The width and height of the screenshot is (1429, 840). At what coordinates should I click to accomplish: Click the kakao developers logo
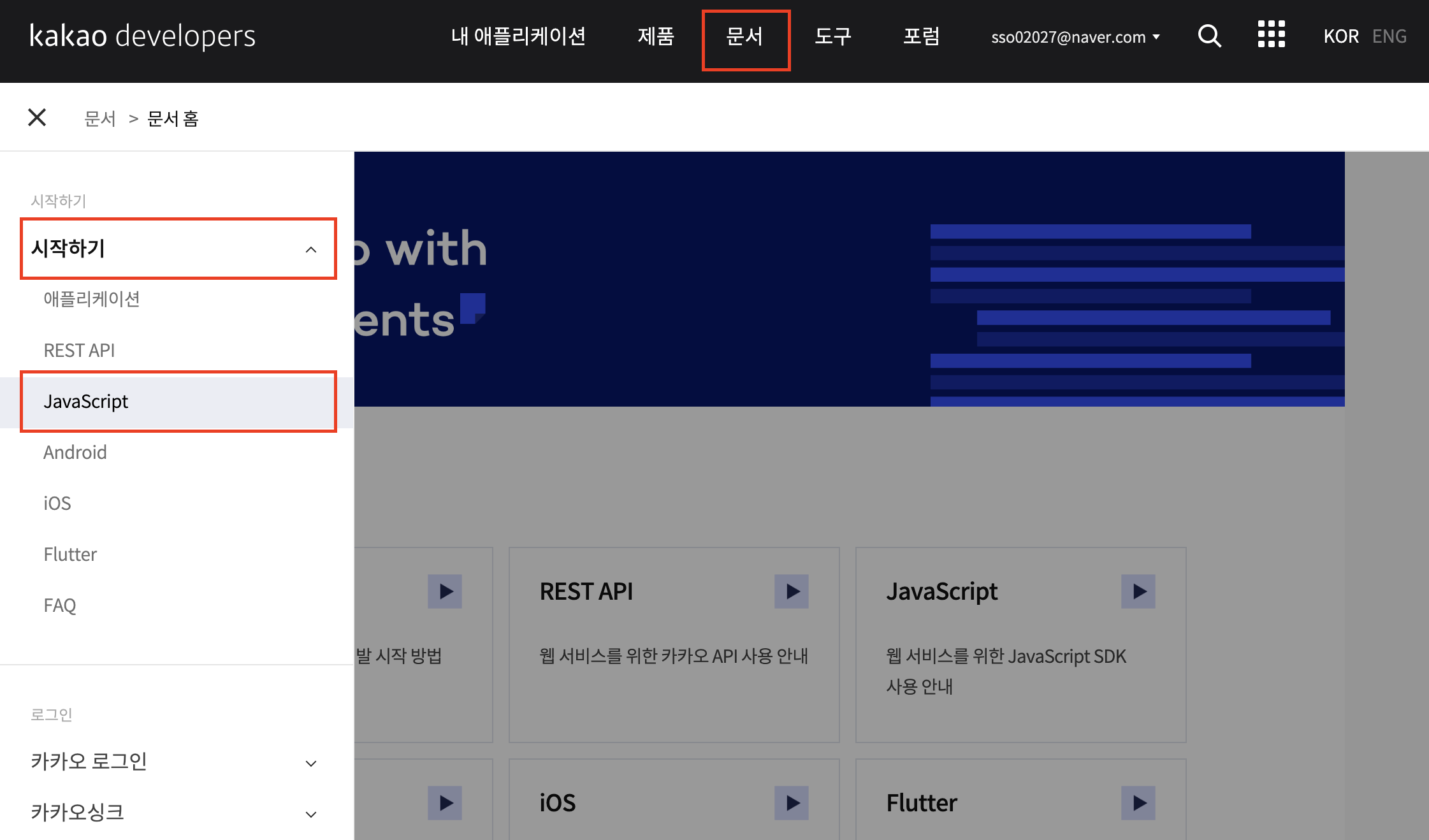tap(143, 36)
